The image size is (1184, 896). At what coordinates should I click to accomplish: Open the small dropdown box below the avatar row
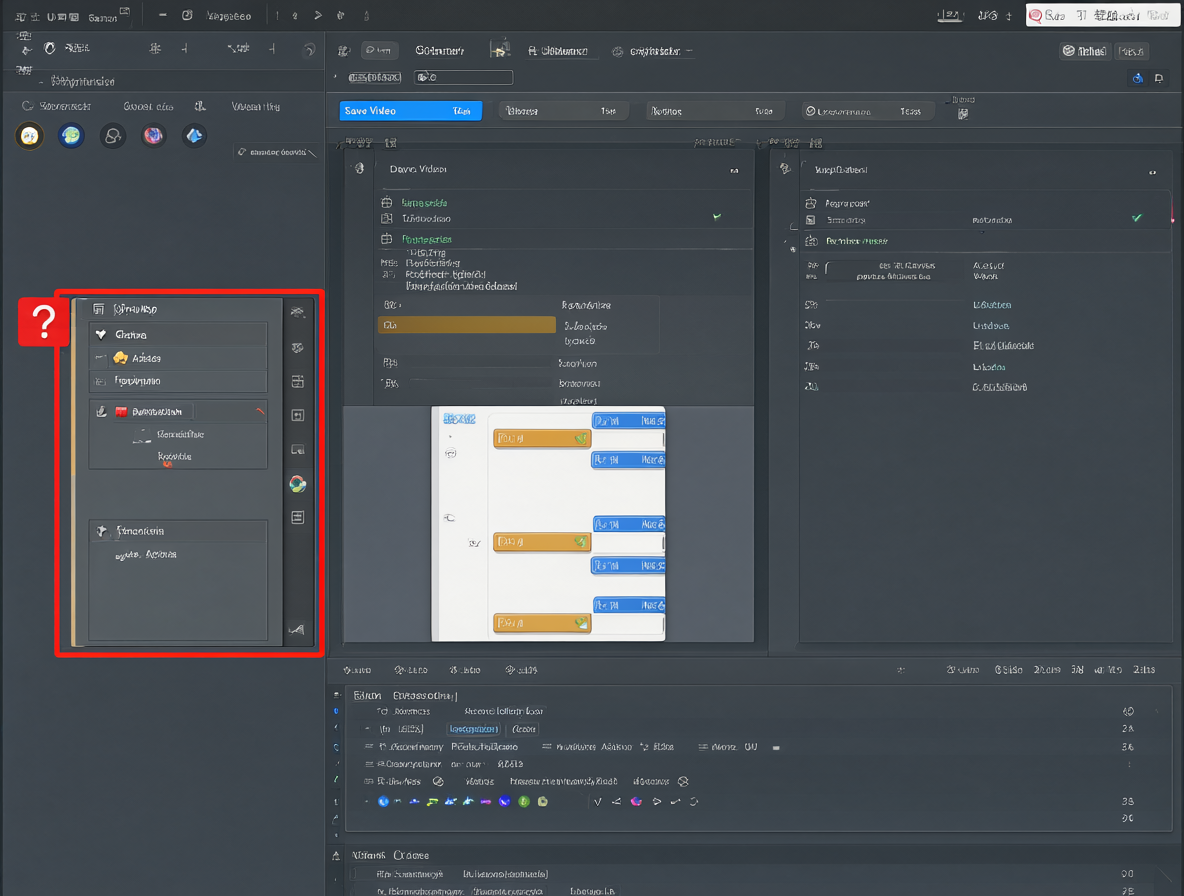pos(276,152)
